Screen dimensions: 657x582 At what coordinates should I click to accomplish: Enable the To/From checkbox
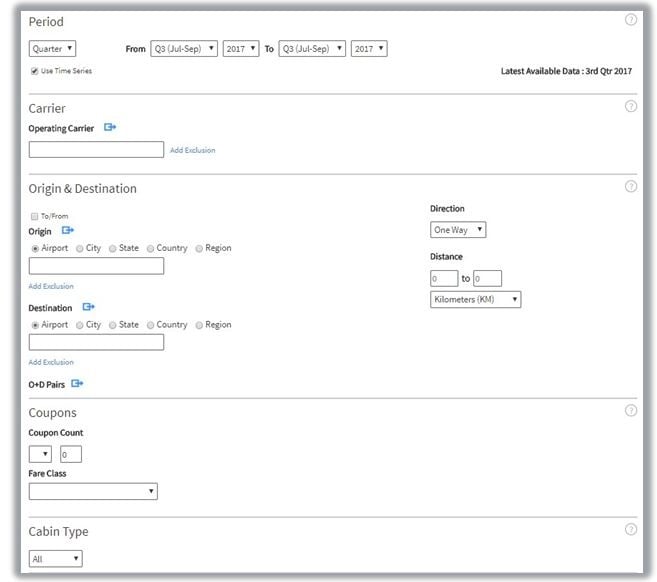point(35,216)
